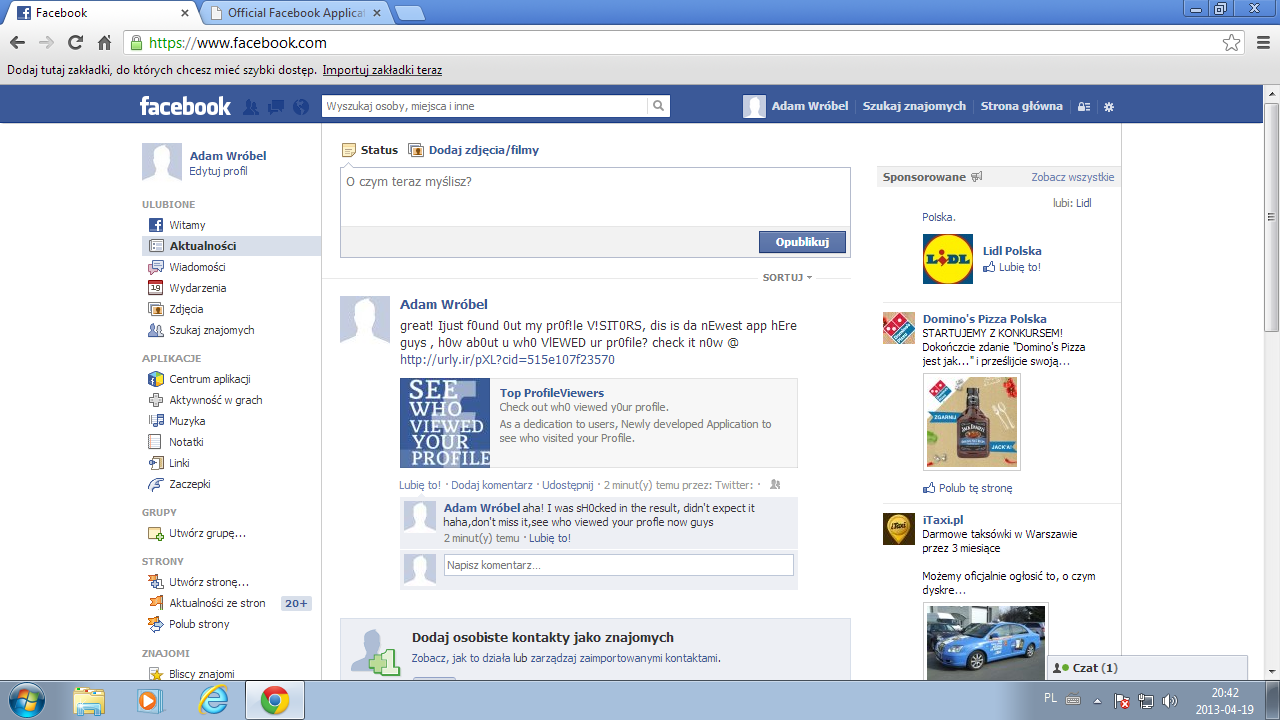The image size is (1280, 720).
Task: Click the megaphone icon beside Sponsorowane
Action: pyautogui.click(x=977, y=177)
